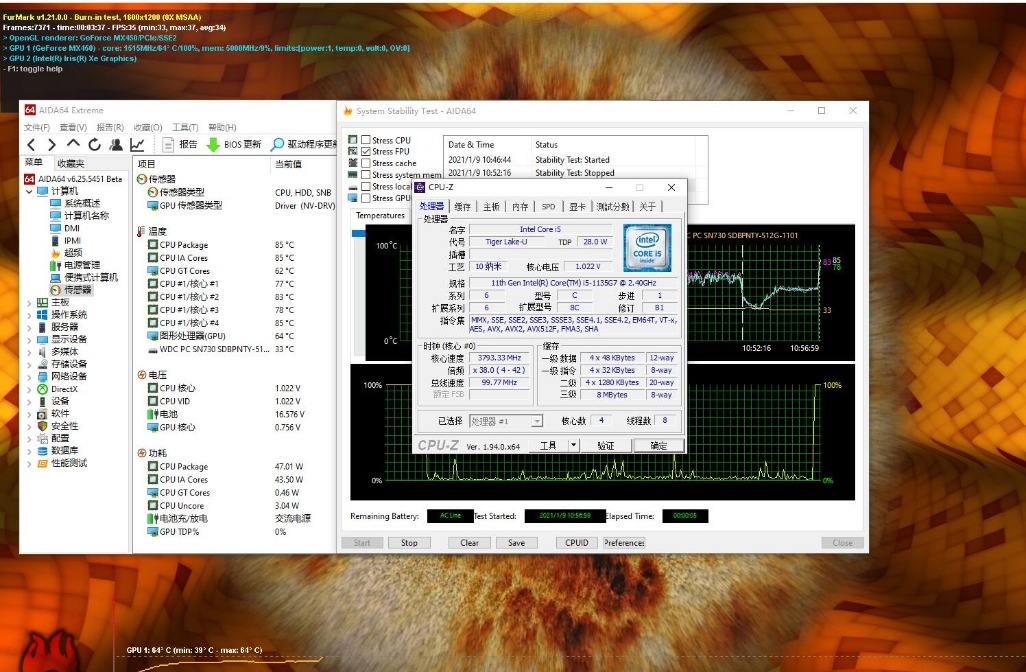Click the 工具 tools button in CPU-Z

[x=548, y=446]
